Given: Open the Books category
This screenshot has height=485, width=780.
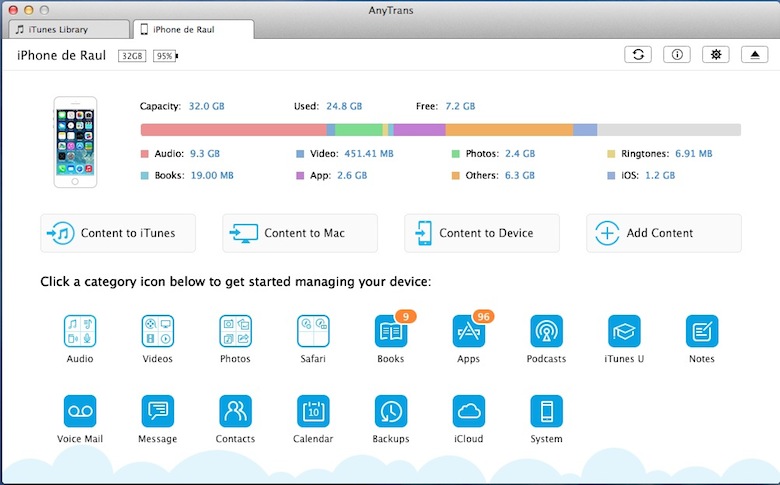Looking at the screenshot, I should pyautogui.click(x=390, y=331).
